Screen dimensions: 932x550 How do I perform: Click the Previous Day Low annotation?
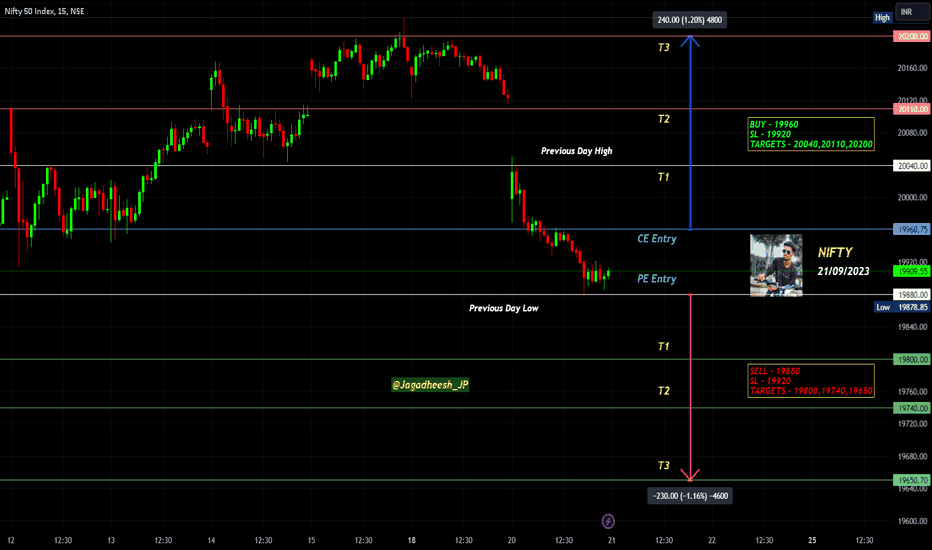tap(503, 308)
